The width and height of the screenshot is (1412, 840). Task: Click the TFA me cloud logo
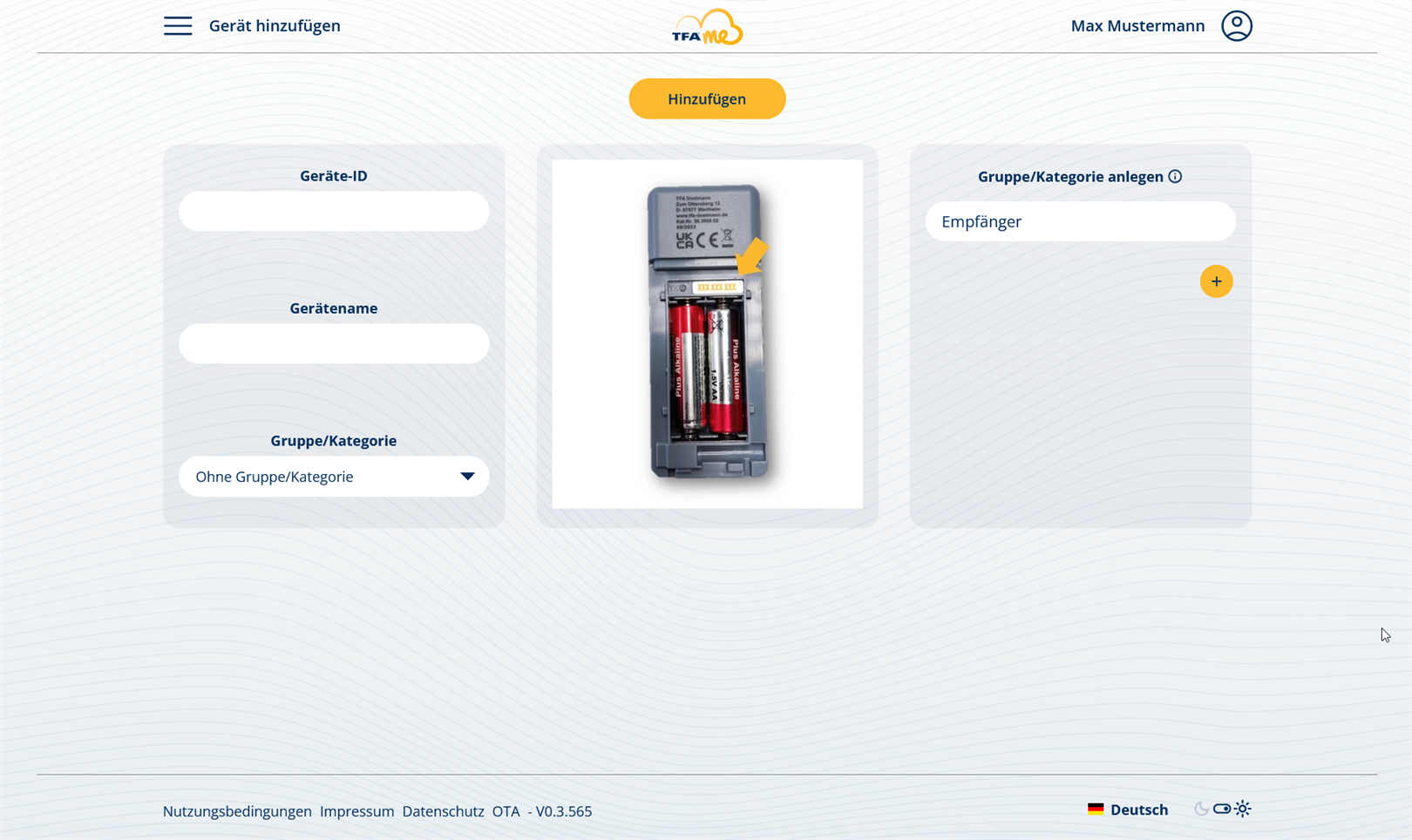pos(707,27)
